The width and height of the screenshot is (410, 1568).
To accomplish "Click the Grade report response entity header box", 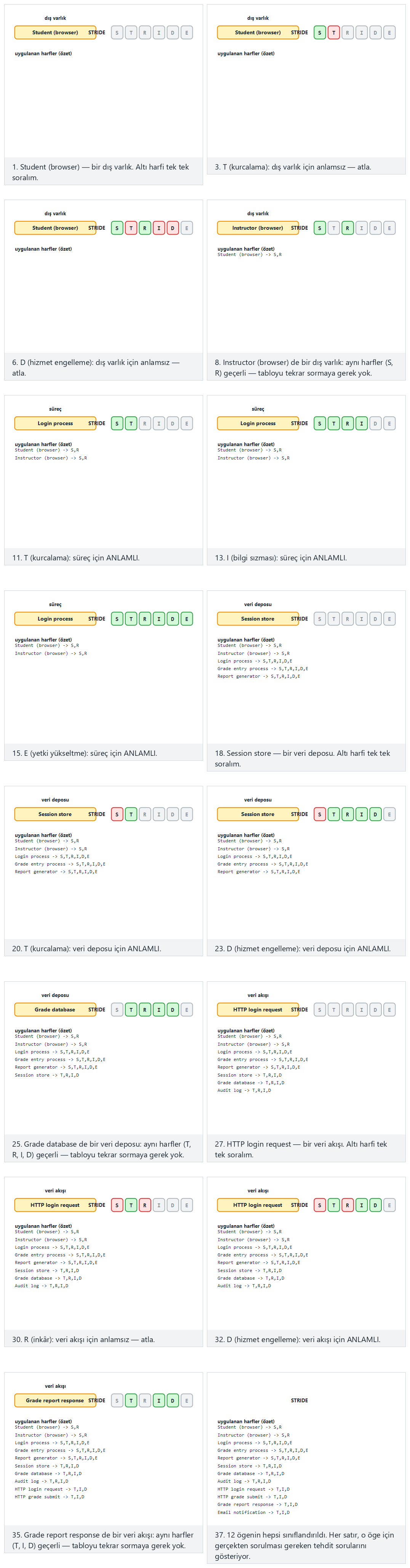I will click(55, 1400).
